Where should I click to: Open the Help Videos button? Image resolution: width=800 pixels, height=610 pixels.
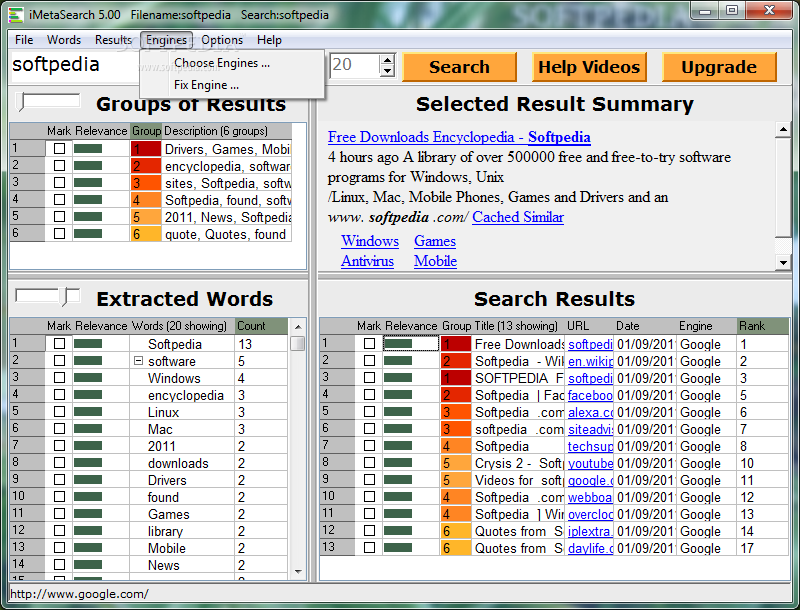pos(589,67)
